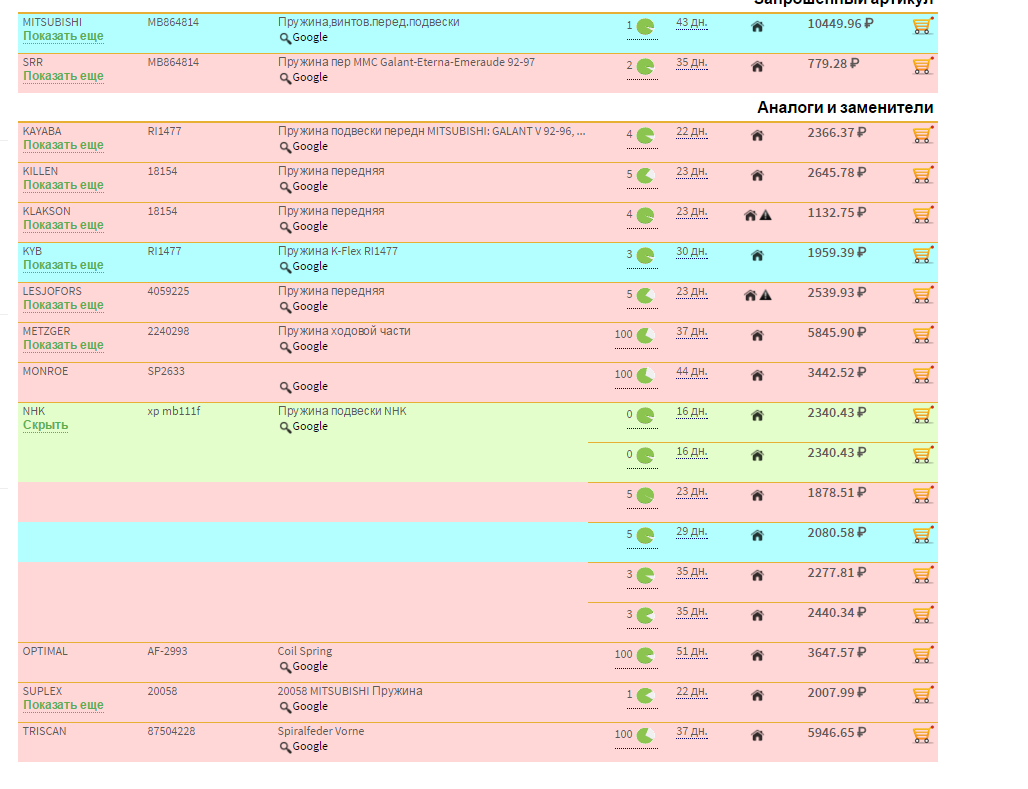Image resolution: width=1028 pixels, height=789 pixels.
Task: Add NHK offer priced 2277.81 ₽ to cart
Action: (922, 575)
